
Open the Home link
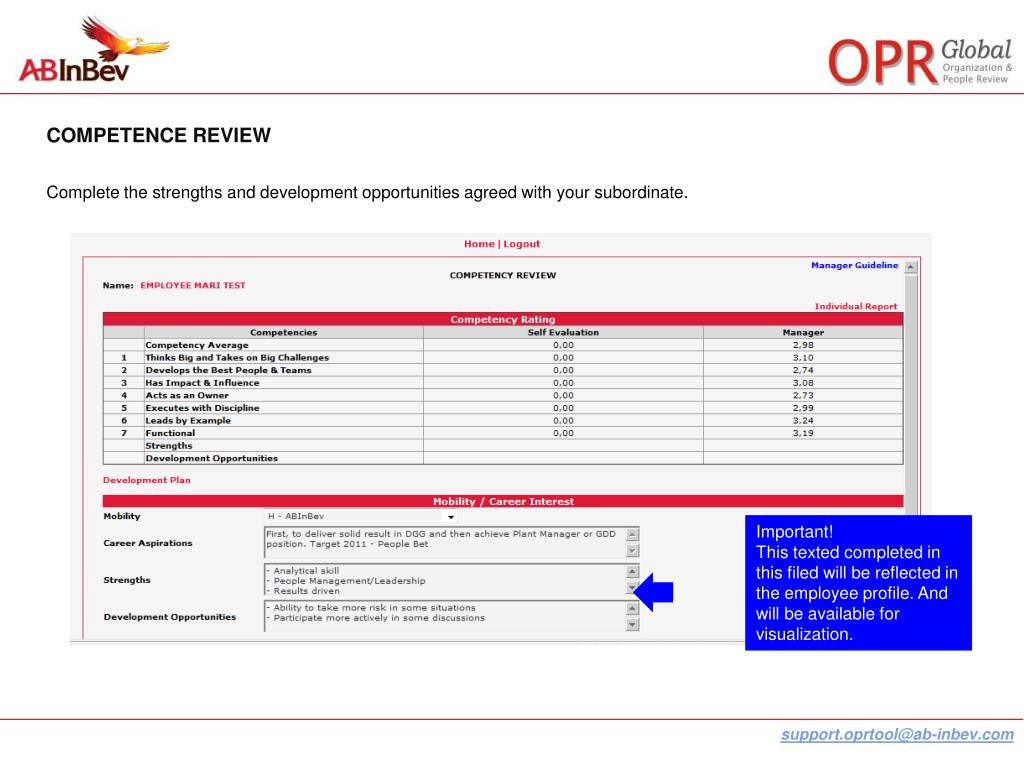pos(479,244)
